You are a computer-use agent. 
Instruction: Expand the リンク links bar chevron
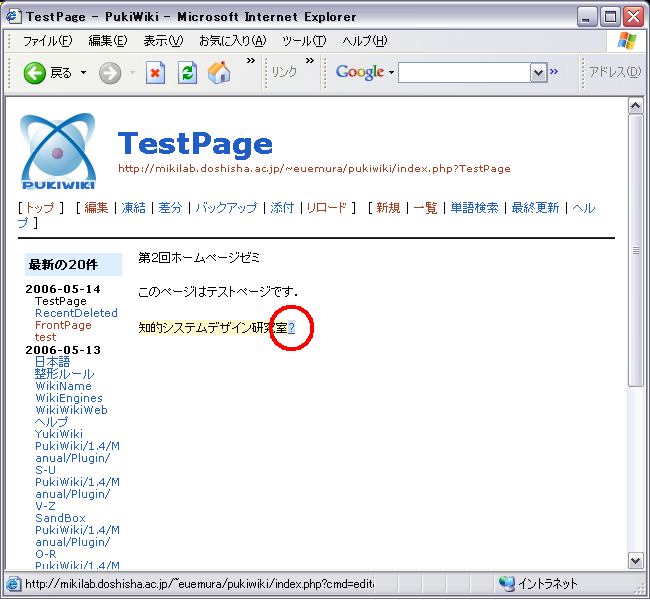(x=310, y=61)
